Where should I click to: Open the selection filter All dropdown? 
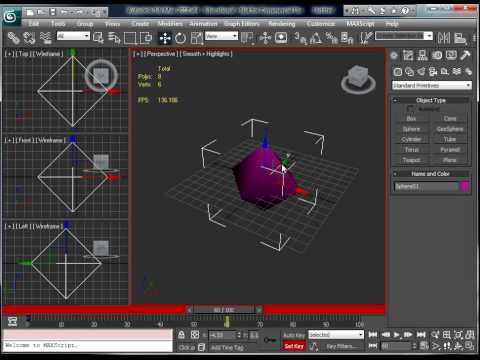(x=73, y=36)
